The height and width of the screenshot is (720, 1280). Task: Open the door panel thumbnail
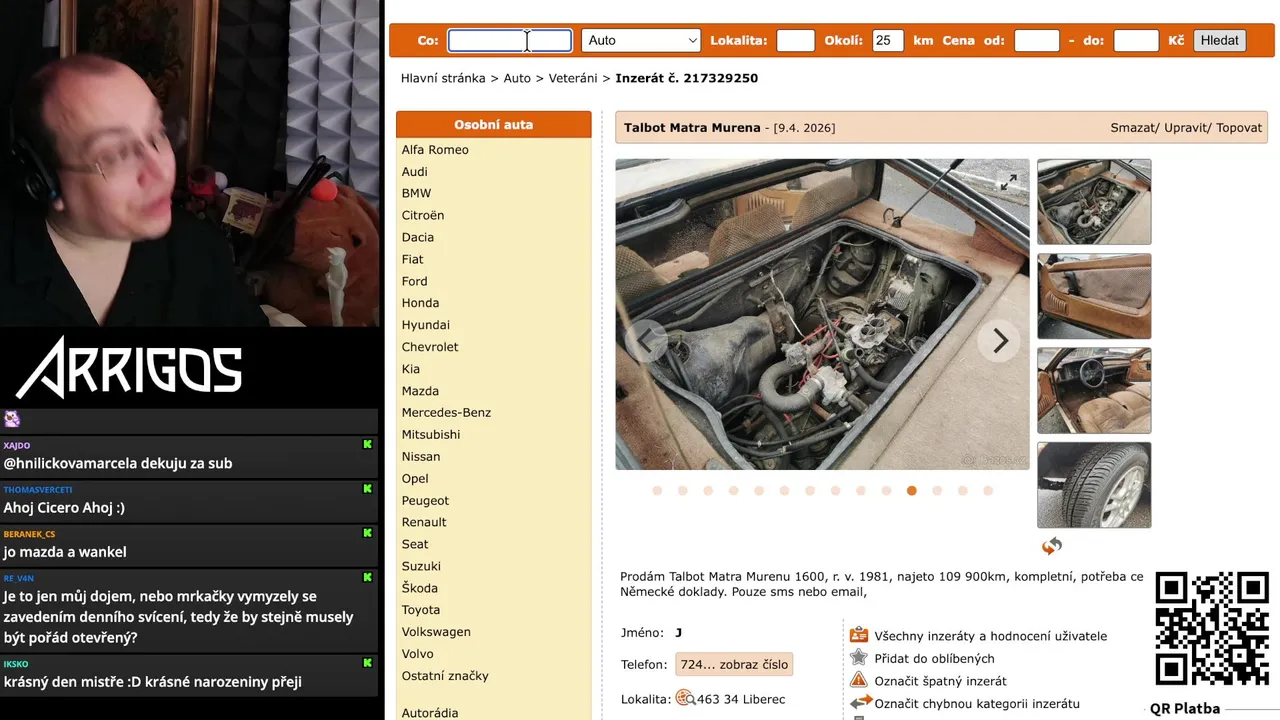coord(1094,296)
